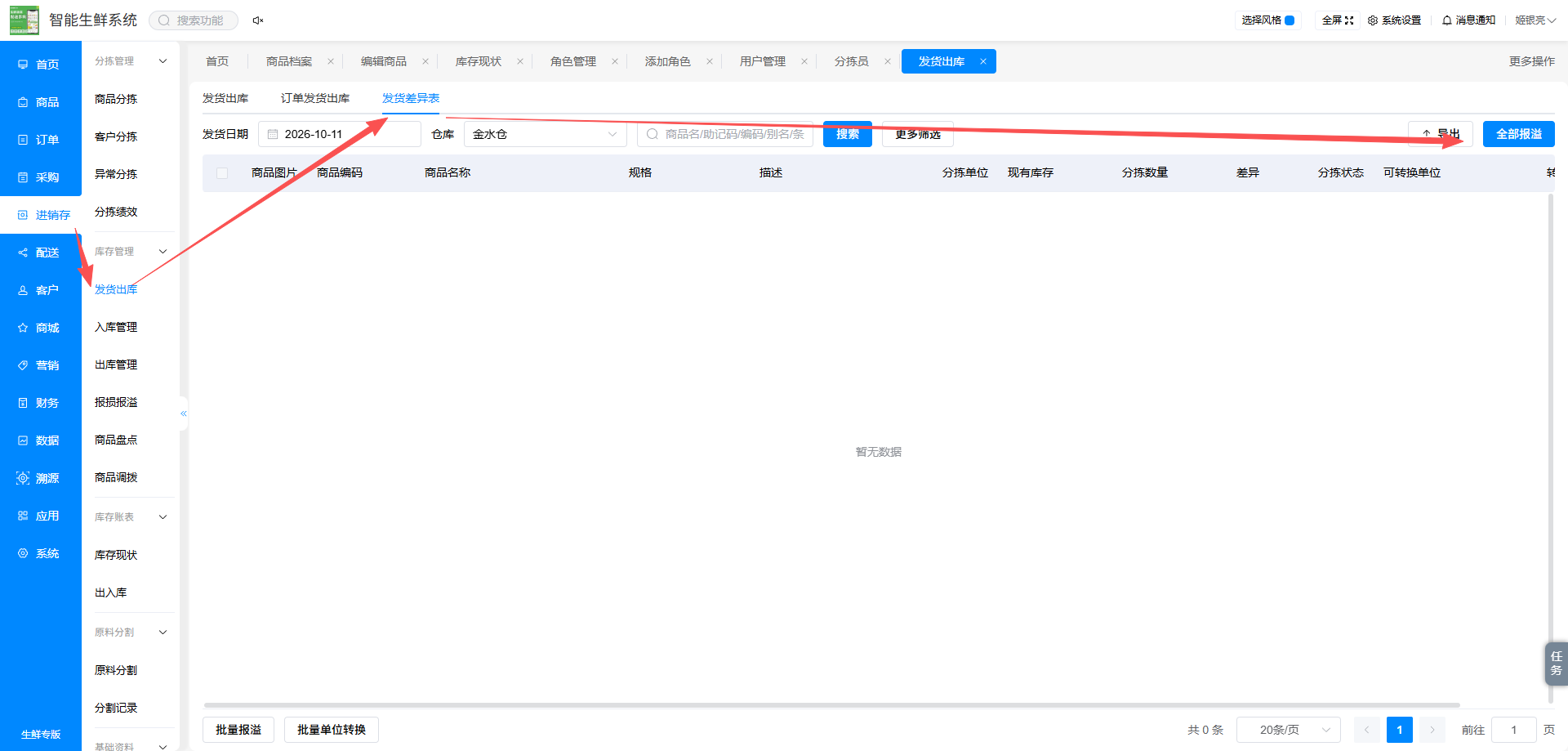Screen dimensions: 1568x751
Task: Open the 仓库 金水仓 dropdown
Action: click(x=545, y=134)
